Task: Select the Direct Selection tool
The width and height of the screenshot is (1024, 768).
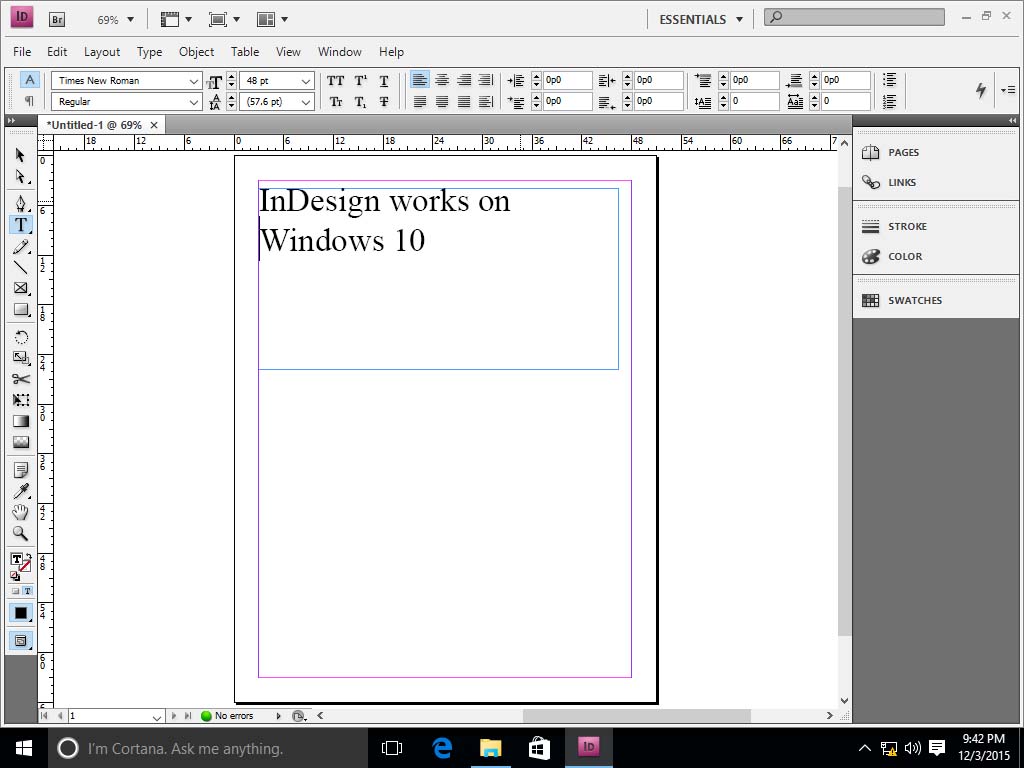Action: coord(20,177)
